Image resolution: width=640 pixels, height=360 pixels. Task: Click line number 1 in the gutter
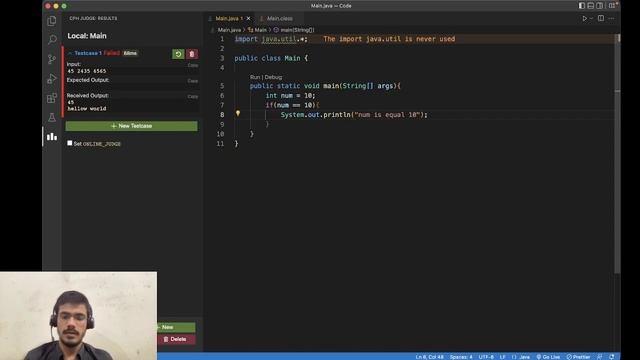pos(222,39)
